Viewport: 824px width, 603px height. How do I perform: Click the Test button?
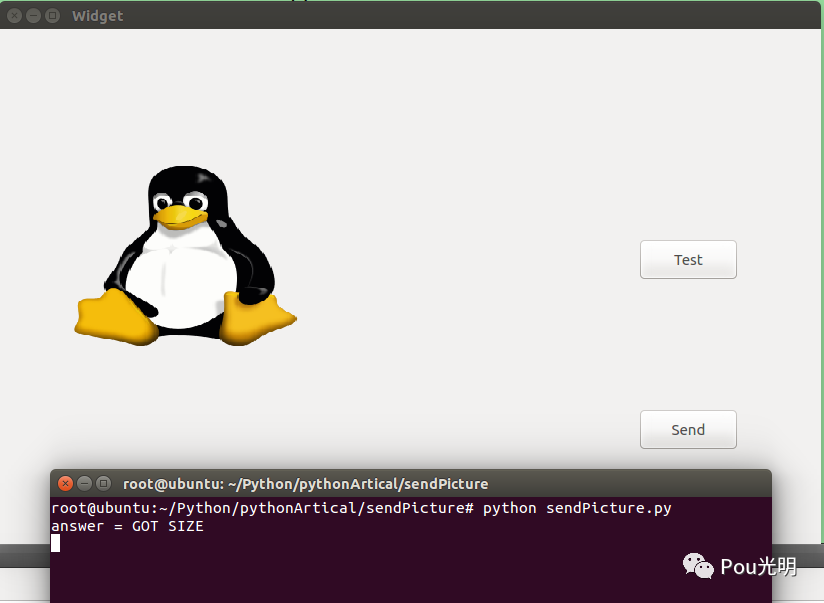pos(688,260)
